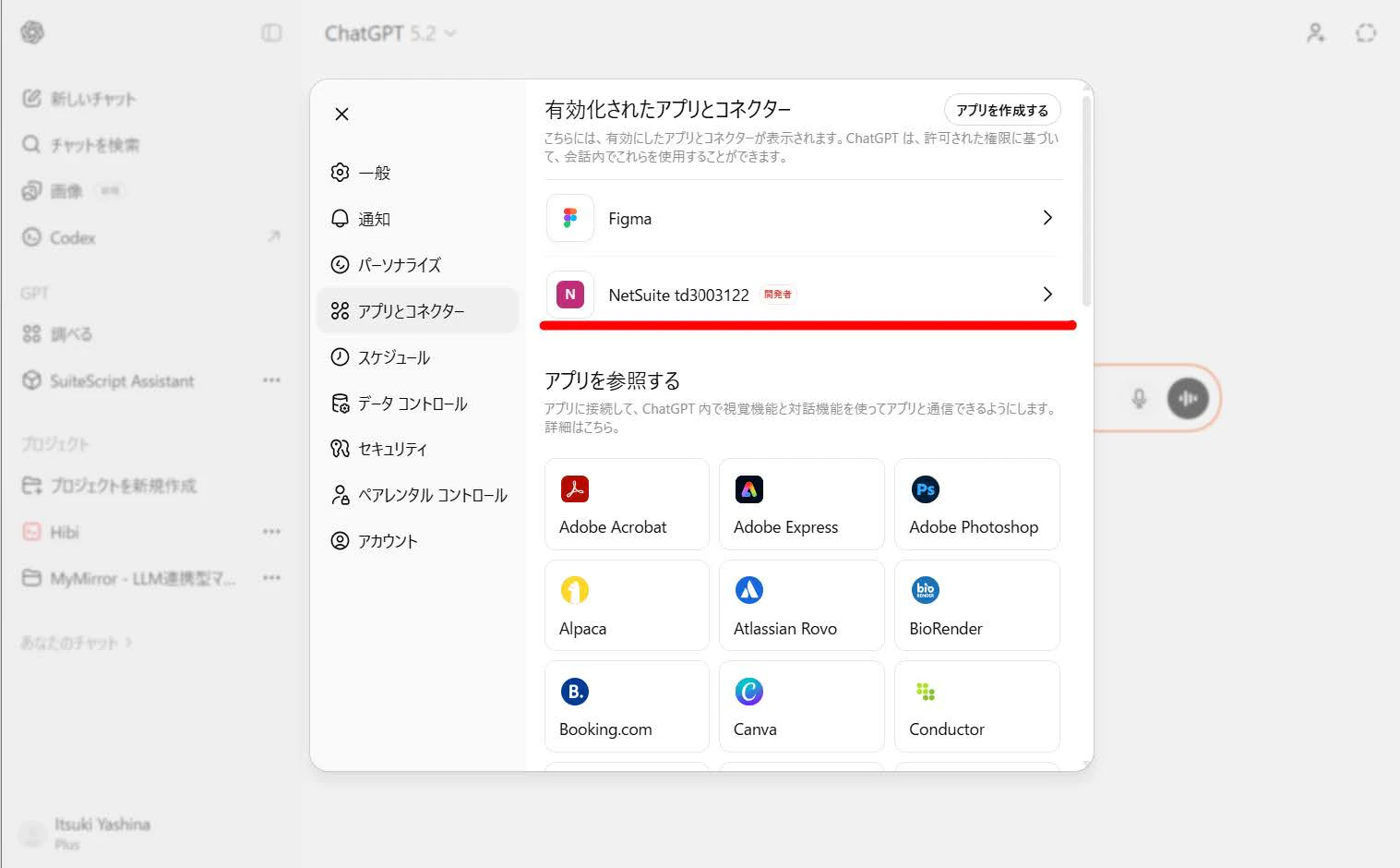Open the Booking.com app card
Viewport: 1400px width, 868px height.
(627, 706)
